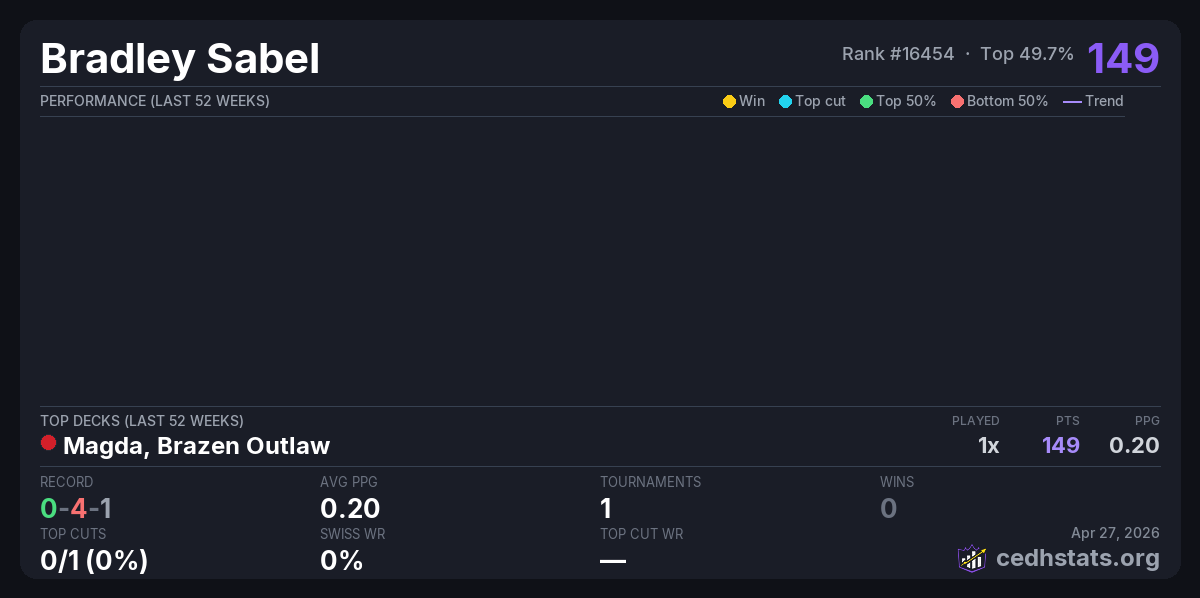Click the large 149 points score
This screenshot has height=598, width=1200.
coord(1123,58)
